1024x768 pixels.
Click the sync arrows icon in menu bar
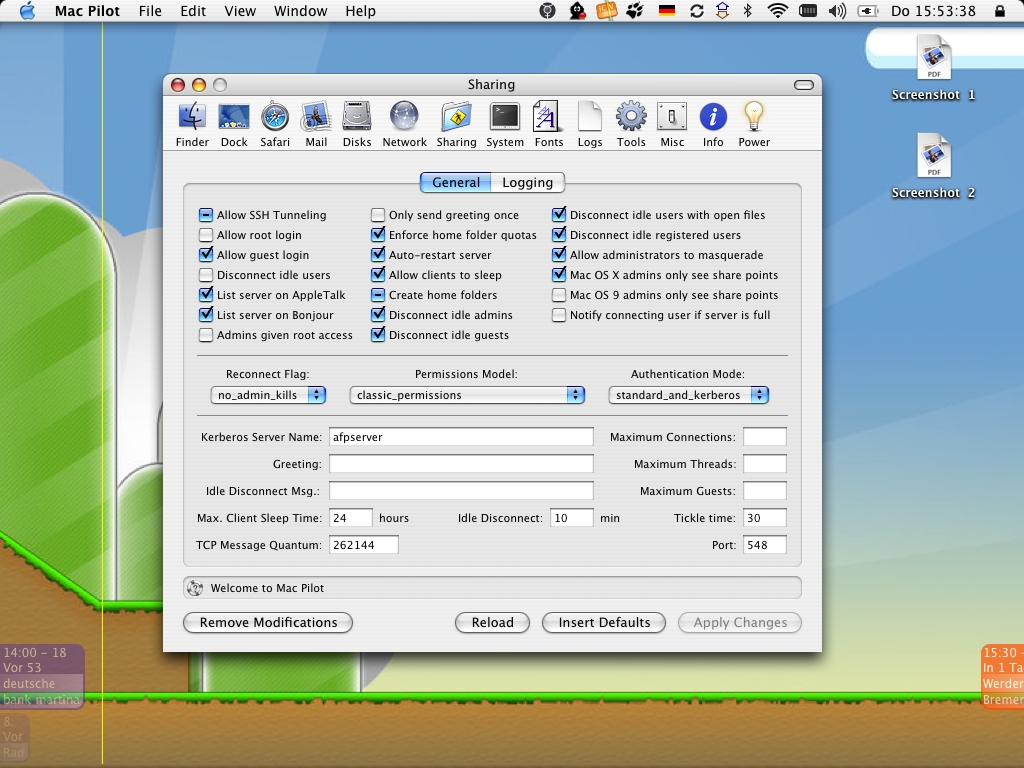click(x=697, y=11)
